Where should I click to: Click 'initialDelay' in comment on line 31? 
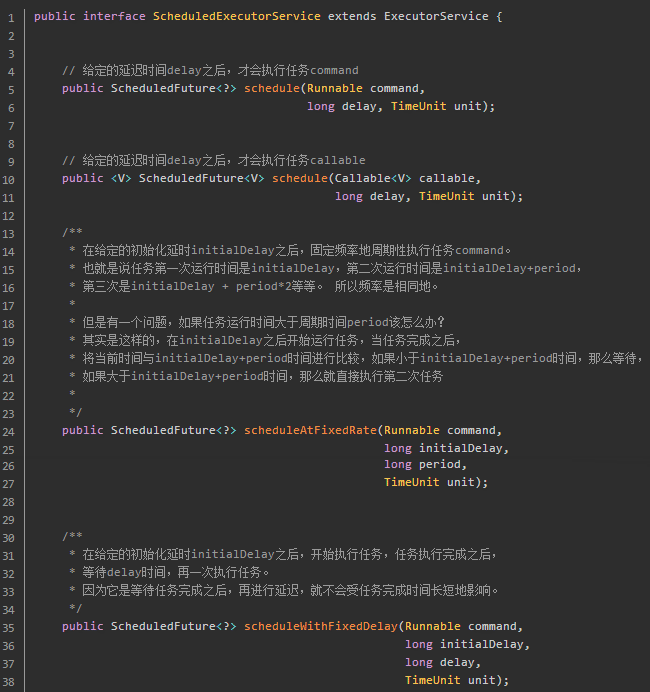click(x=233, y=554)
